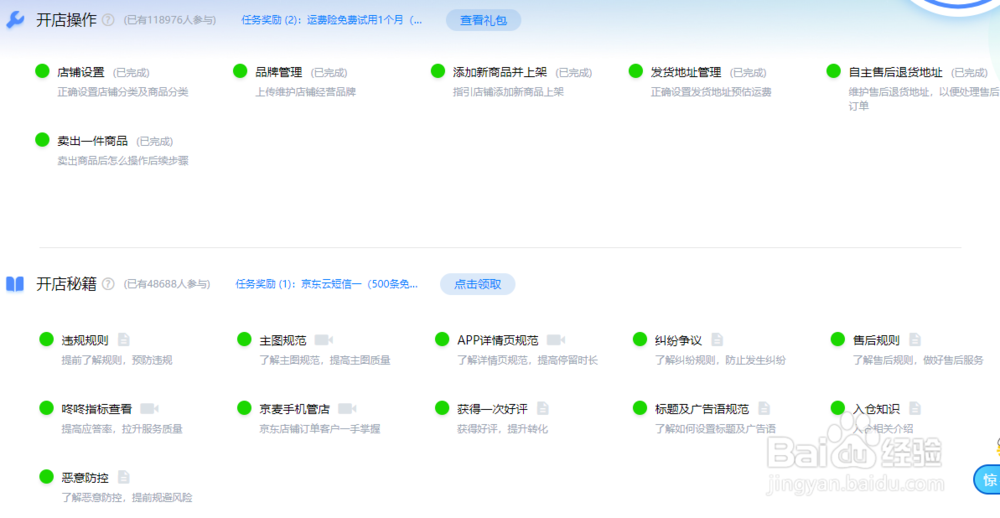Viewport: 1000px width, 518px height.
Task: Click the document icon next to 获得一次好评
Action: [x=543, y=408]
